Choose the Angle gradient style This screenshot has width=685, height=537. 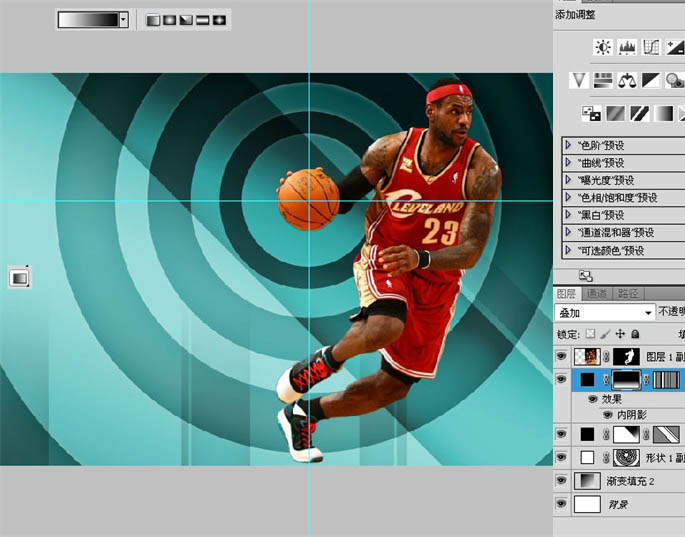coord(186,20)
